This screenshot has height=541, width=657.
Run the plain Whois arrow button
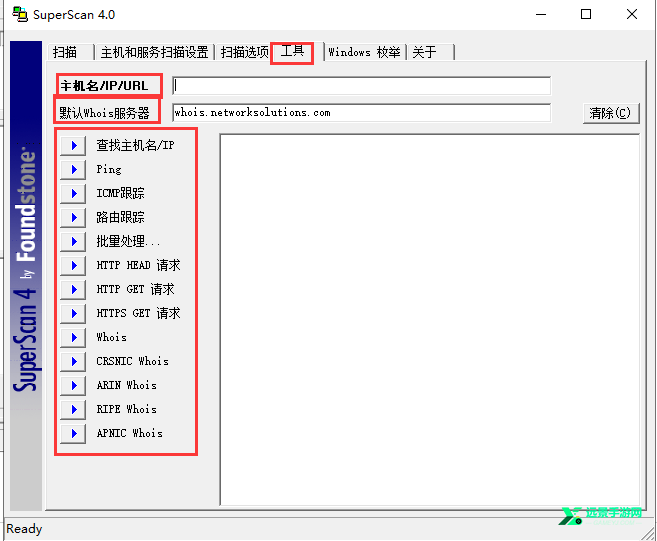73,337
